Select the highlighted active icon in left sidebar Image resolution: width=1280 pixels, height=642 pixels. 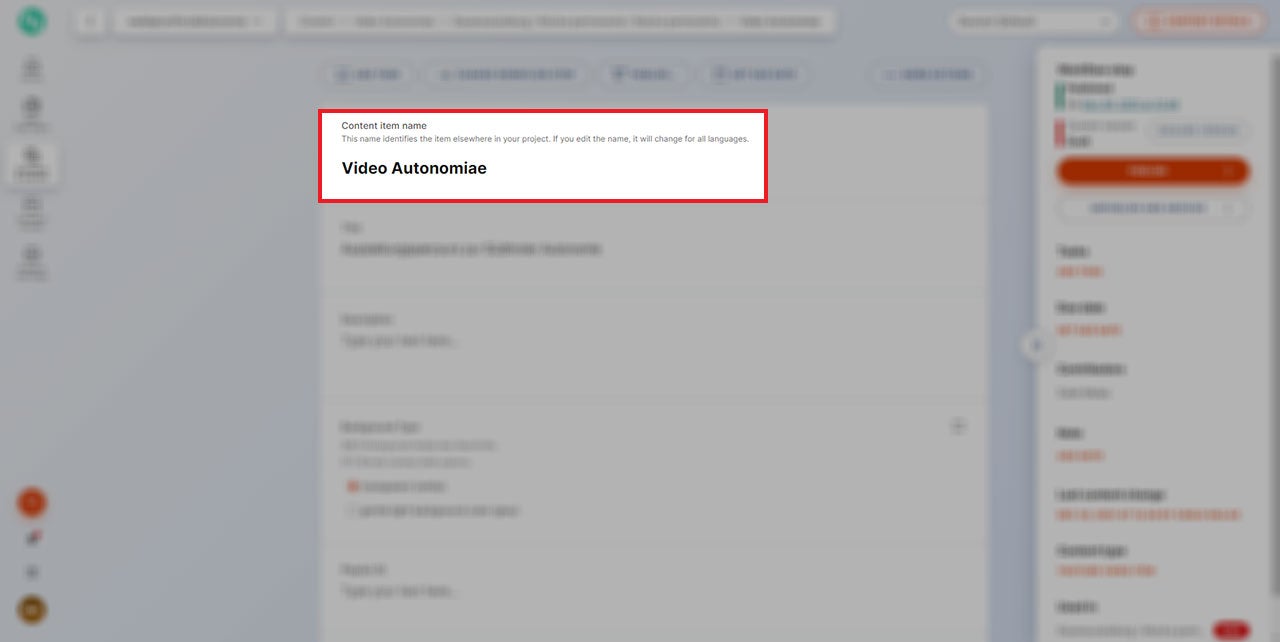pos(32,160)
